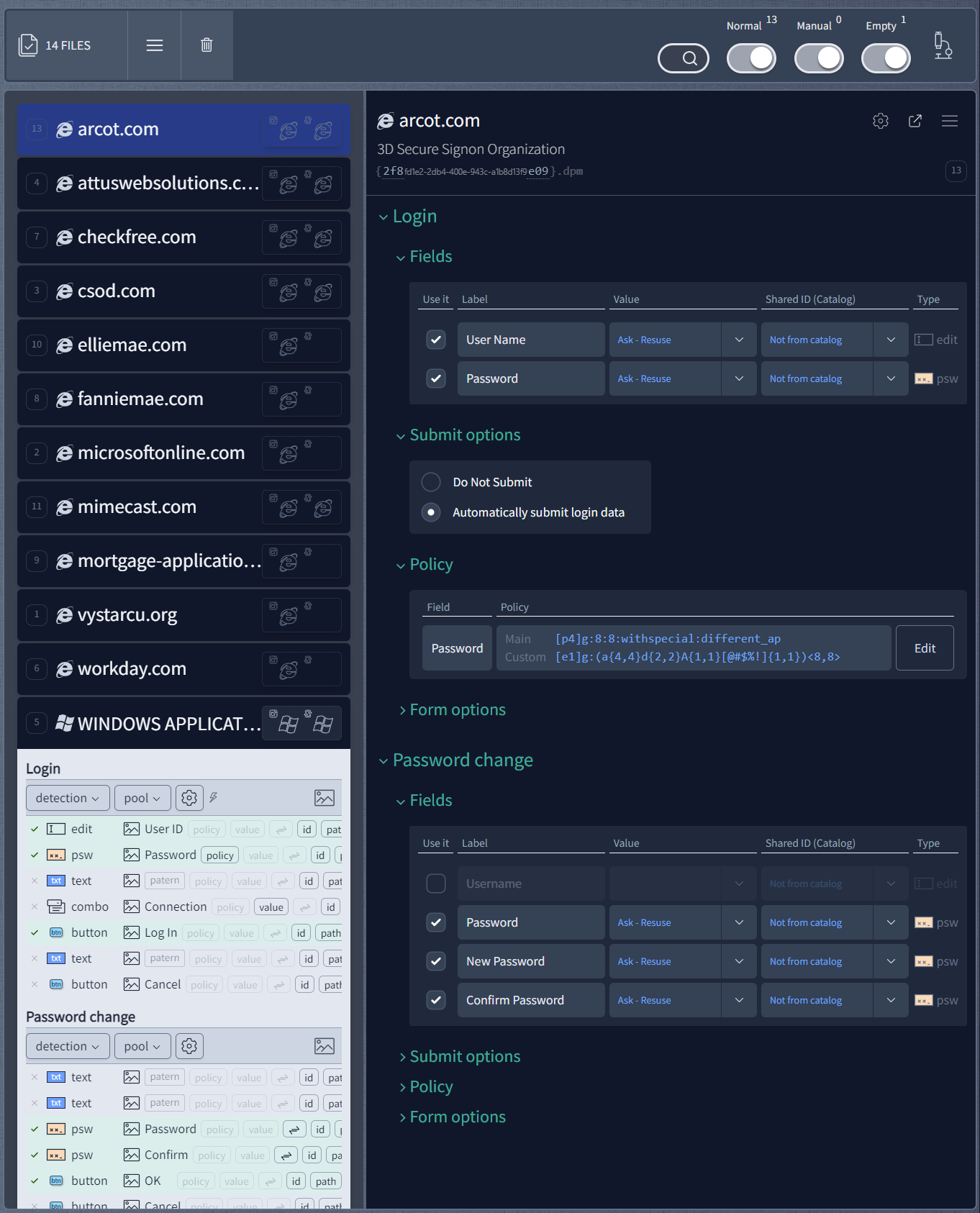Click the 13 count badge in header
Viewport: 980px width, 1213px height.
click(x=956, y=171)
